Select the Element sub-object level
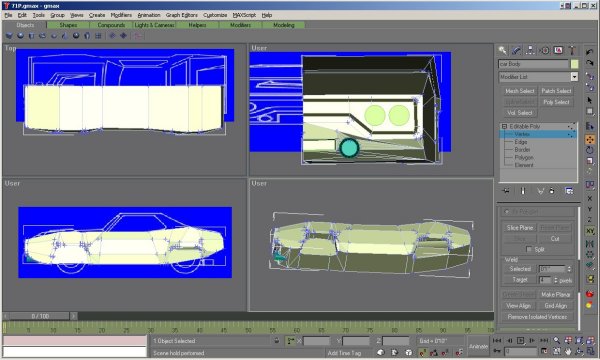 (x=524, y=165)
